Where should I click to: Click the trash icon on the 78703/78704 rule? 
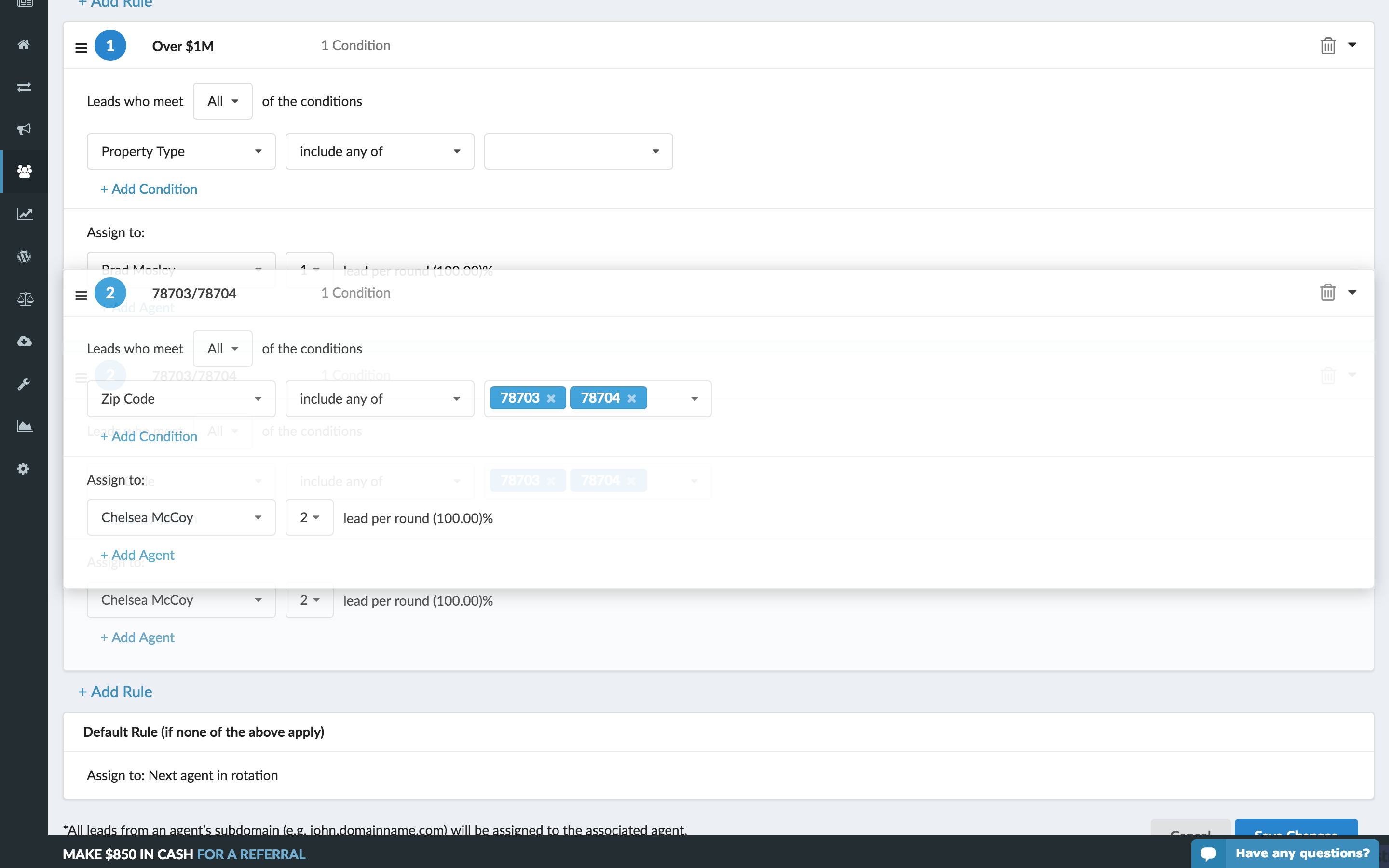tap(1328, 293)
